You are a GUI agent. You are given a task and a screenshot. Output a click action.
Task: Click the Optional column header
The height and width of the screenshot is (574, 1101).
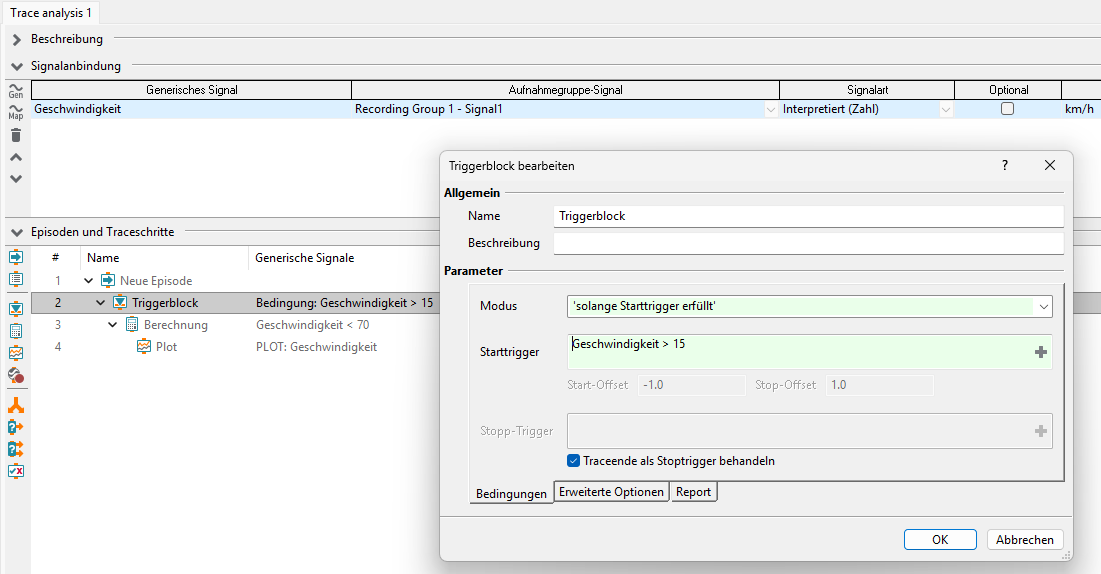click(x=1008, y=90)
